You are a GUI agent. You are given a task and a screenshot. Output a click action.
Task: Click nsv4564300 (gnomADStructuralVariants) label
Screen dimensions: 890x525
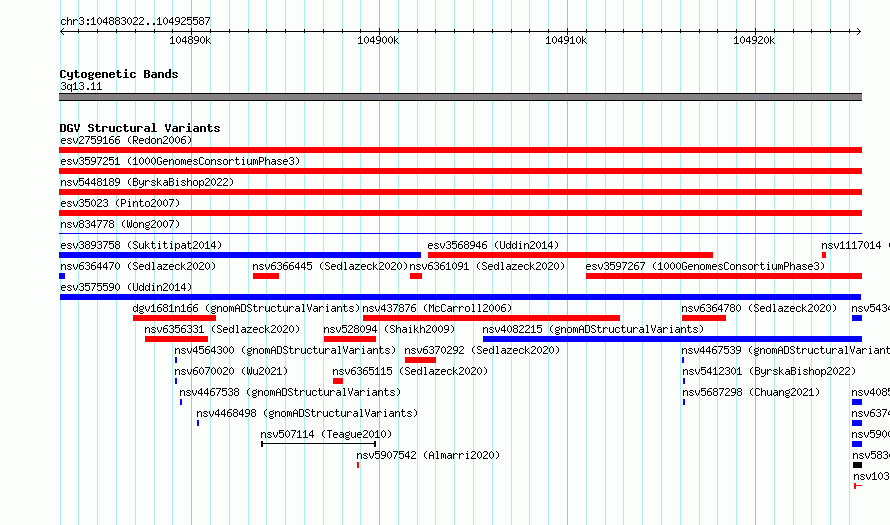click(286, 350)
